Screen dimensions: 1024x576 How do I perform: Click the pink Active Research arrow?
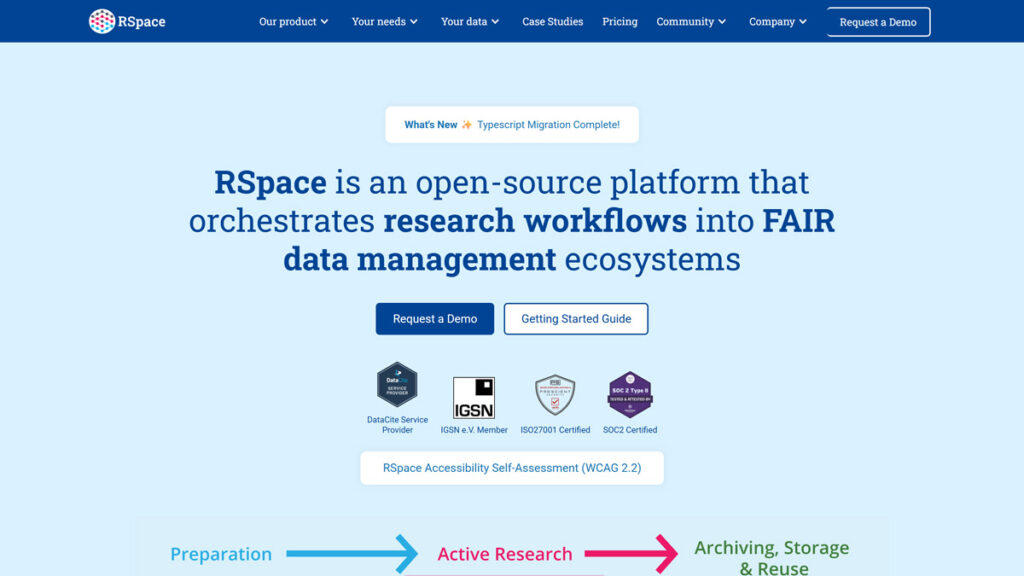pyautogui.click(x=628, y=553)
